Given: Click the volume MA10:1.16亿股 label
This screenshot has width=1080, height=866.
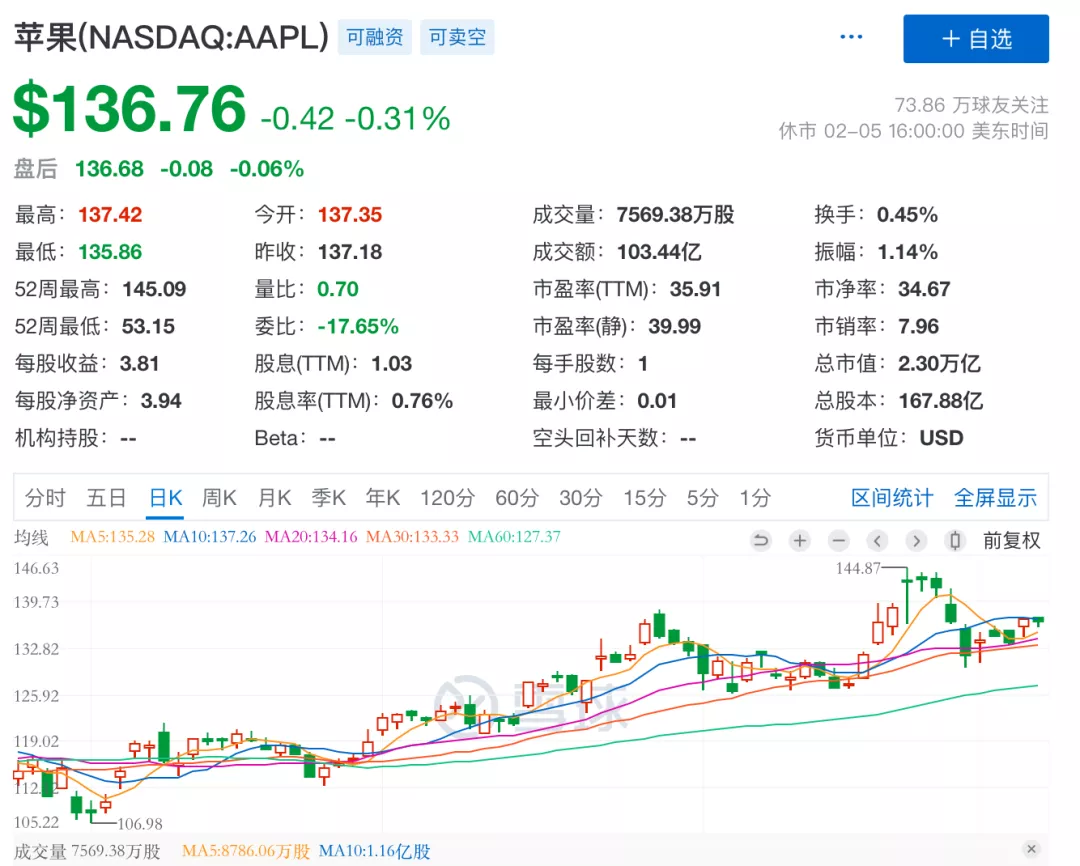Looking at the screenshot, I should [375, 852].
